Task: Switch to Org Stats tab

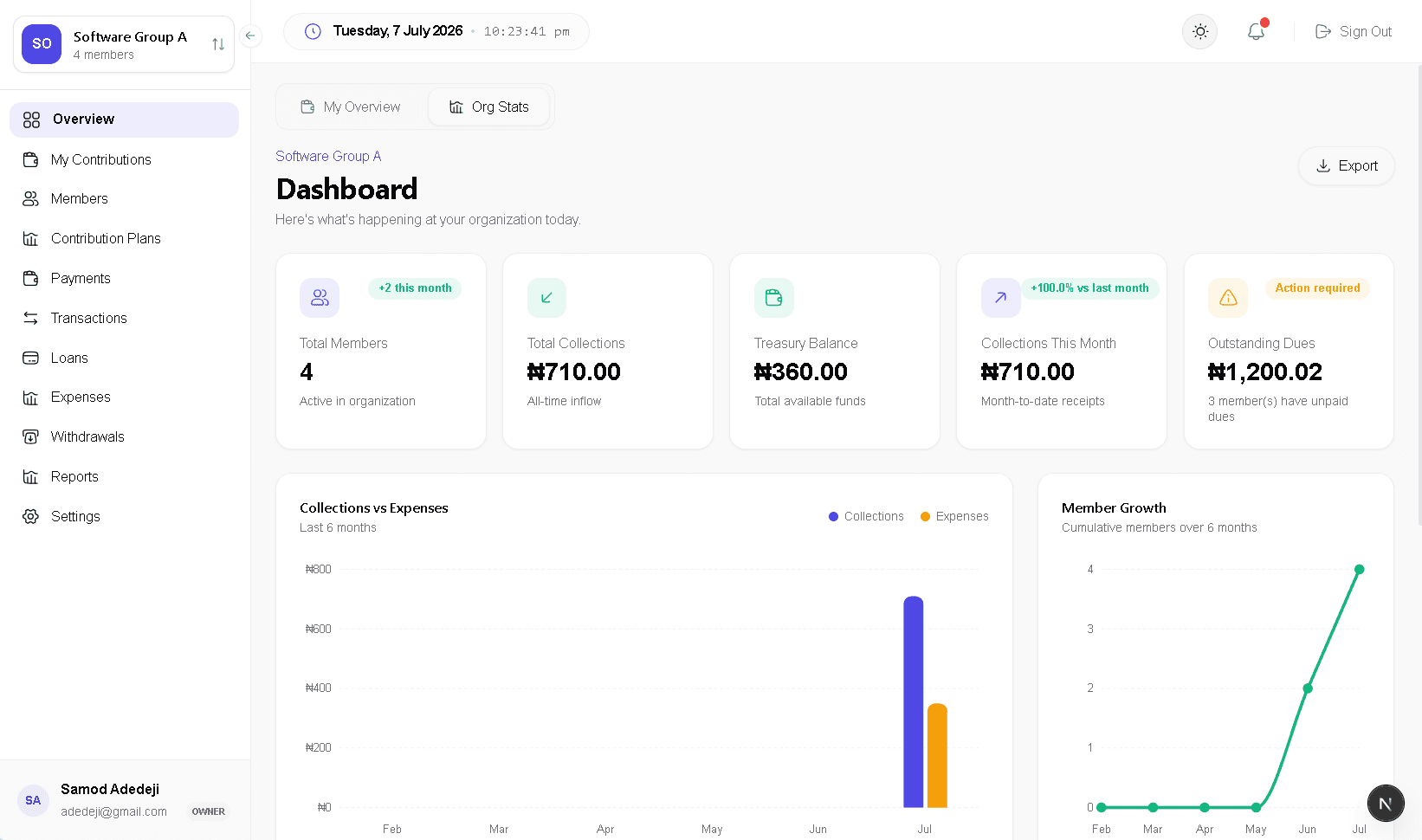Action: (x=489, y=107)
